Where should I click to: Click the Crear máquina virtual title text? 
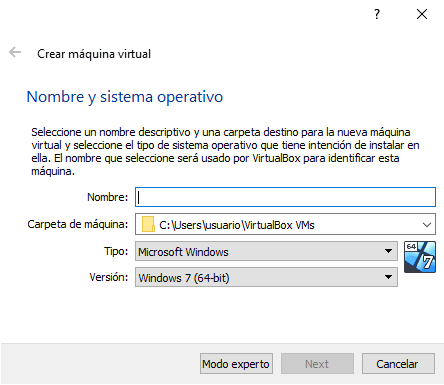point(94,54)
